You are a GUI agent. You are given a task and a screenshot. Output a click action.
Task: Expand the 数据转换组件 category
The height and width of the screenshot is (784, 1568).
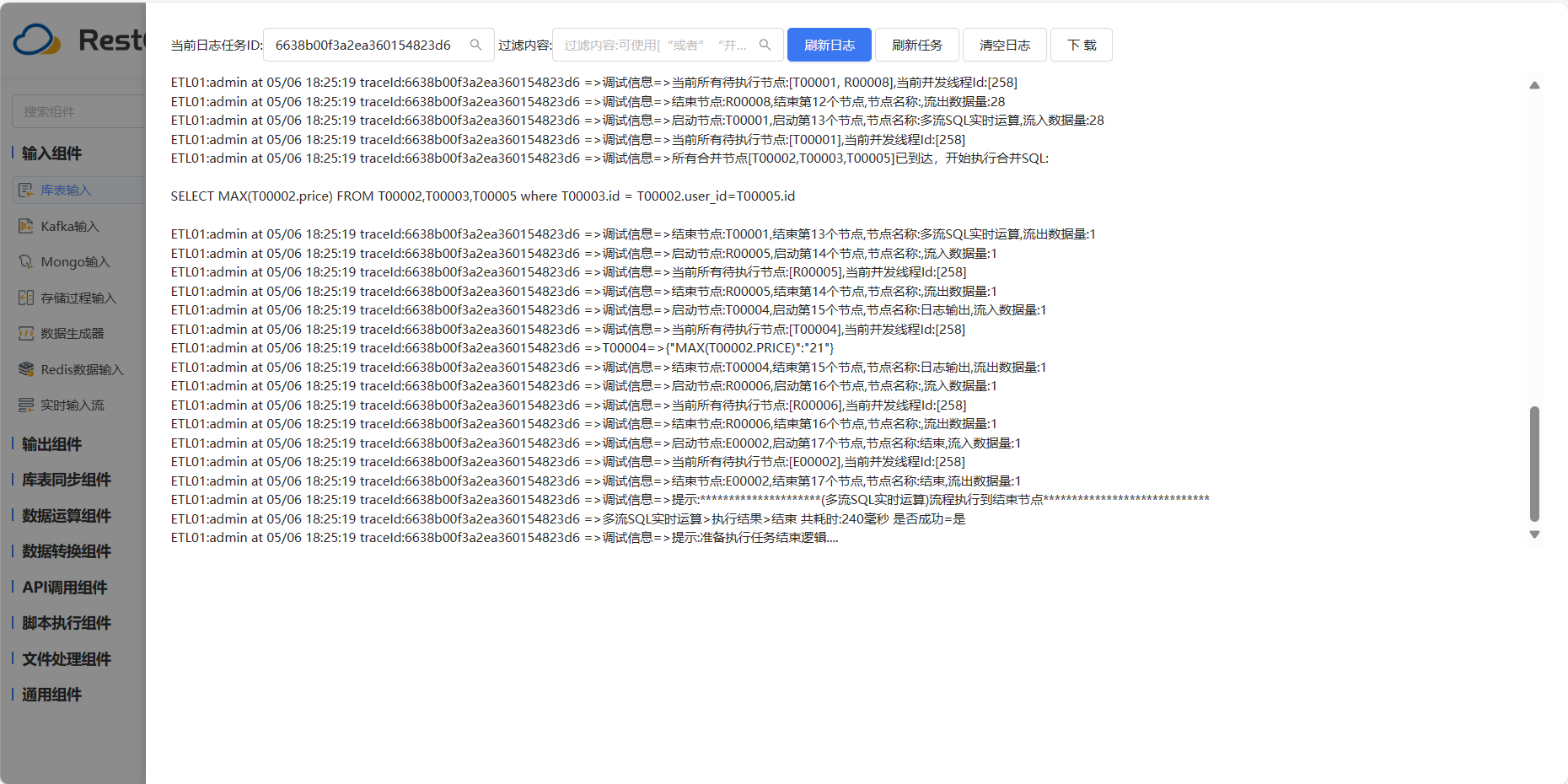66,551
